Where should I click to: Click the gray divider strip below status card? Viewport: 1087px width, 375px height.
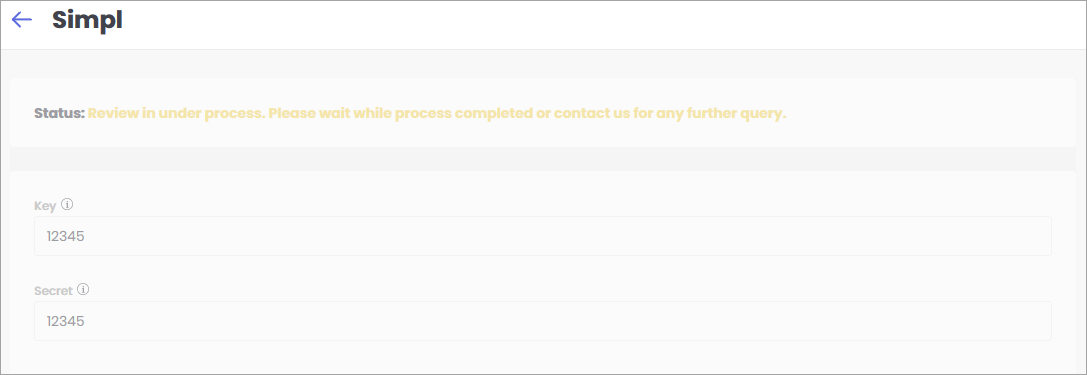(543, 159)
